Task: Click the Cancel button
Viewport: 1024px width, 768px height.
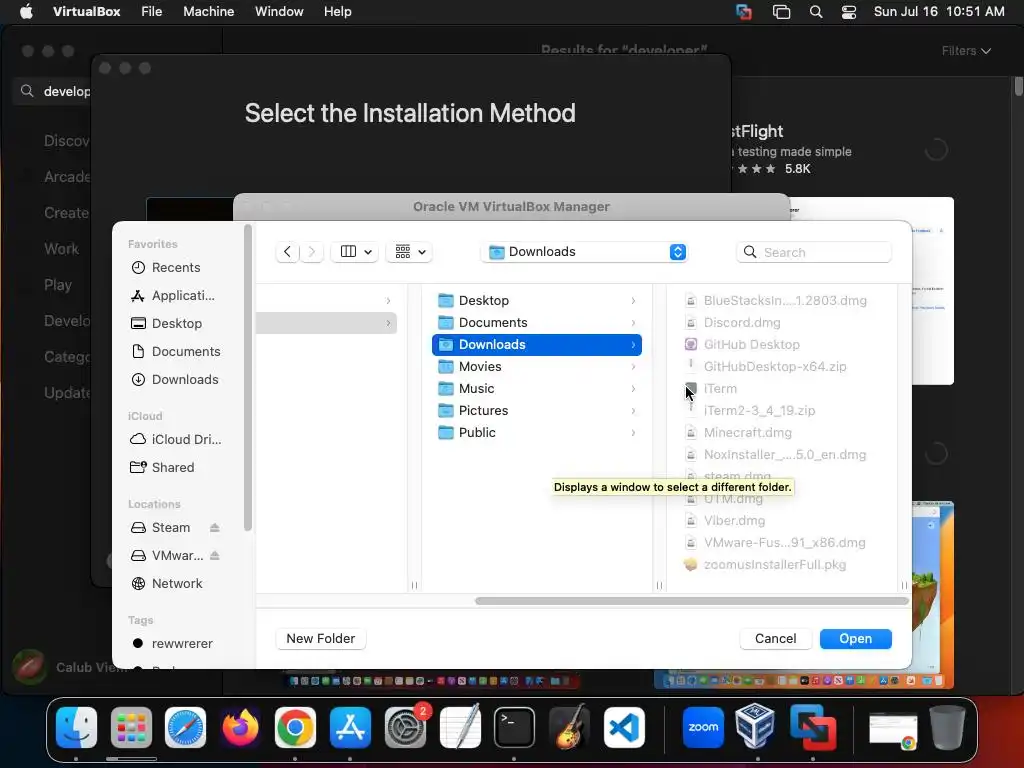Action: click(x=775, y=639)
